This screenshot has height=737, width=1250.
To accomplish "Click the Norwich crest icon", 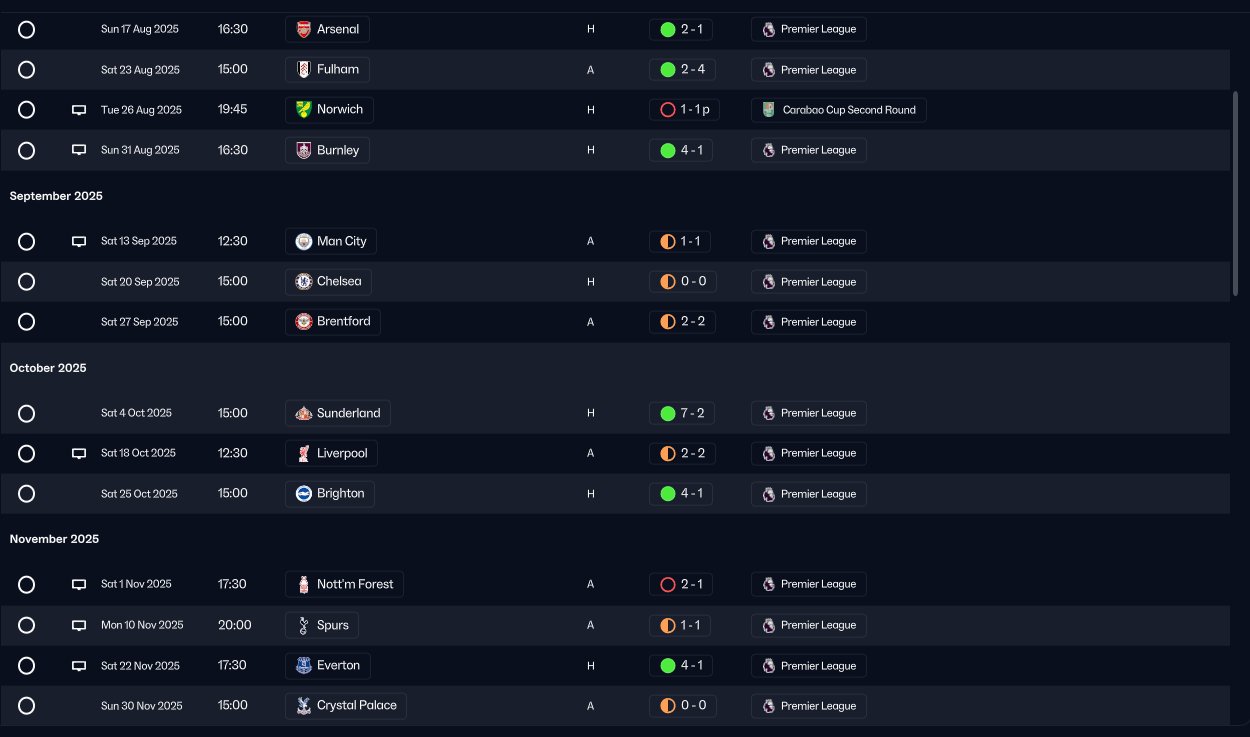I will [x=304, y=109].
